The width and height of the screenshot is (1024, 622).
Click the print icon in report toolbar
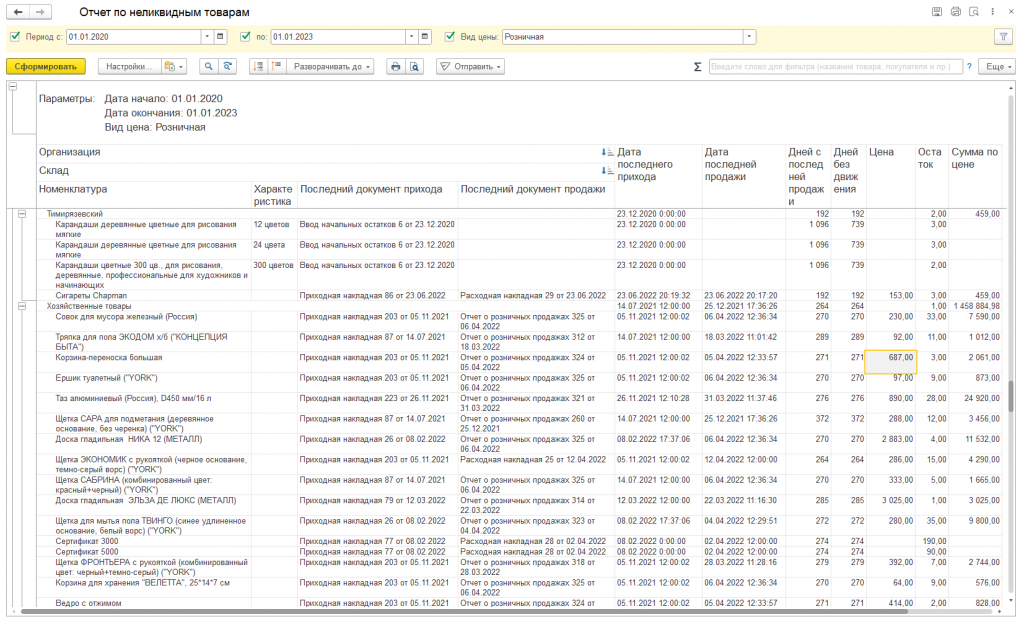click(395, 66)
